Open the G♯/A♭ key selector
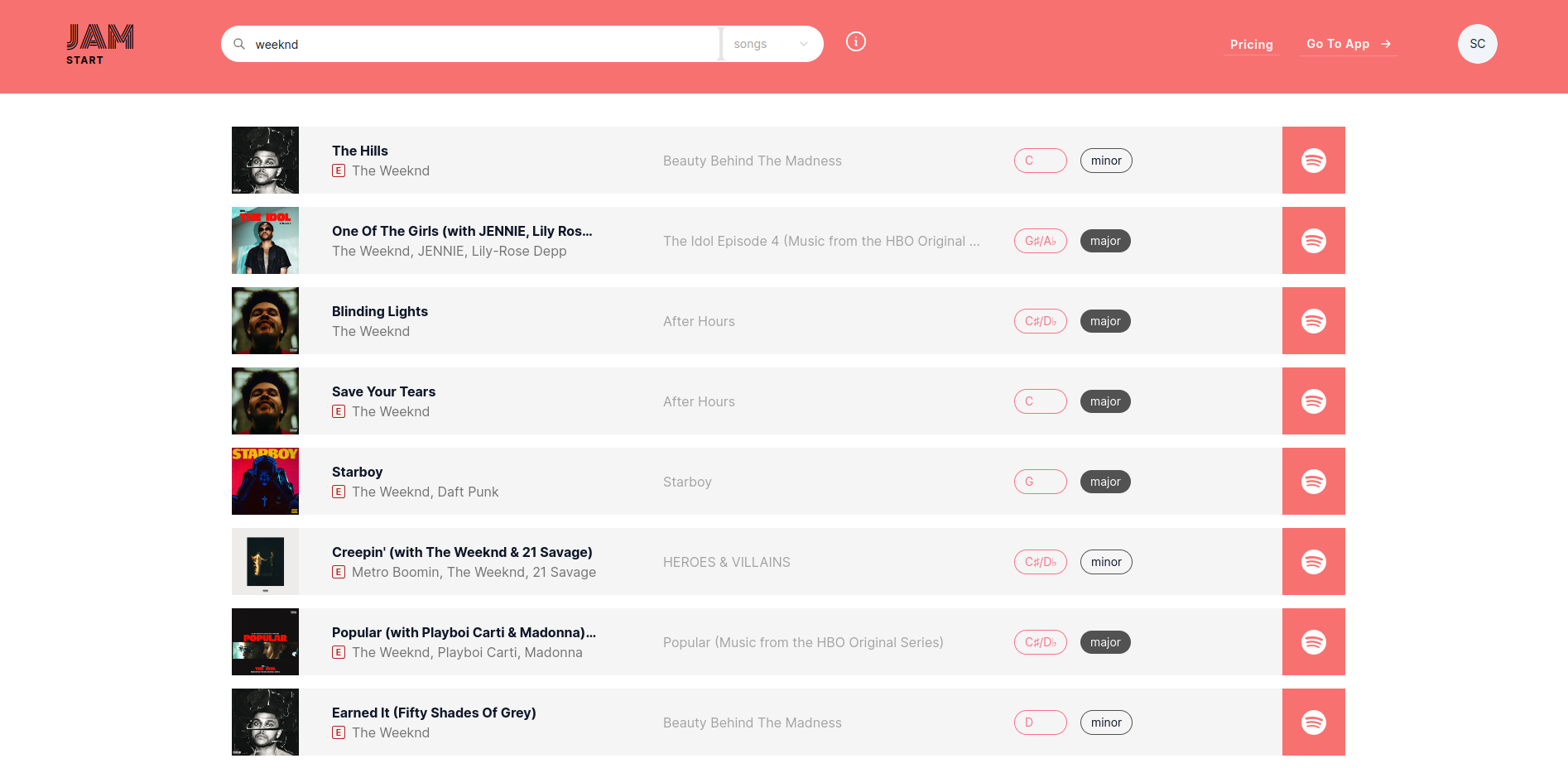Viewport: 1568px width, 768px height. 1040,241
